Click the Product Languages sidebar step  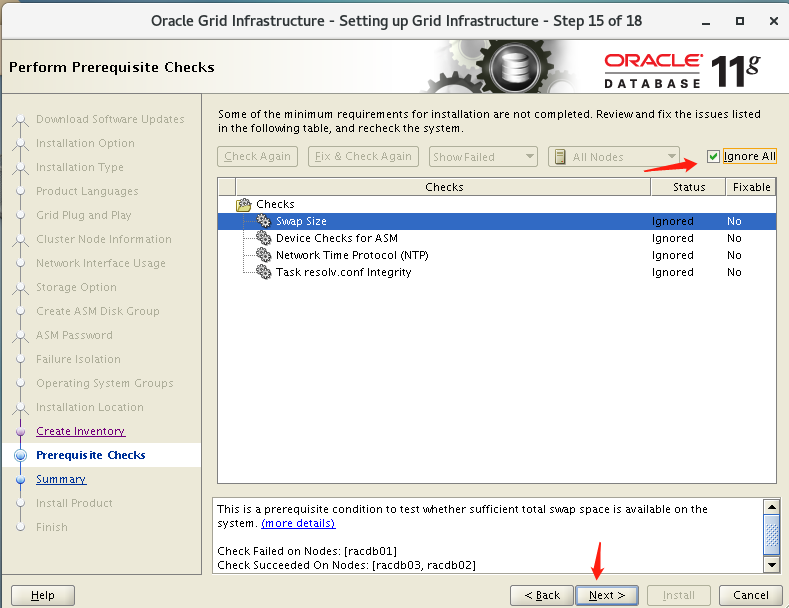(87, 191)
